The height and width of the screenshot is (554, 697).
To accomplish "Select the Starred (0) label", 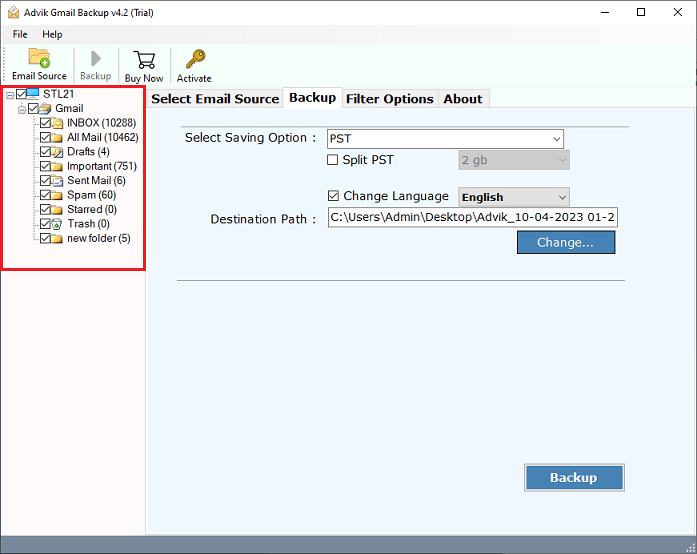I will (x=92, y=209).
